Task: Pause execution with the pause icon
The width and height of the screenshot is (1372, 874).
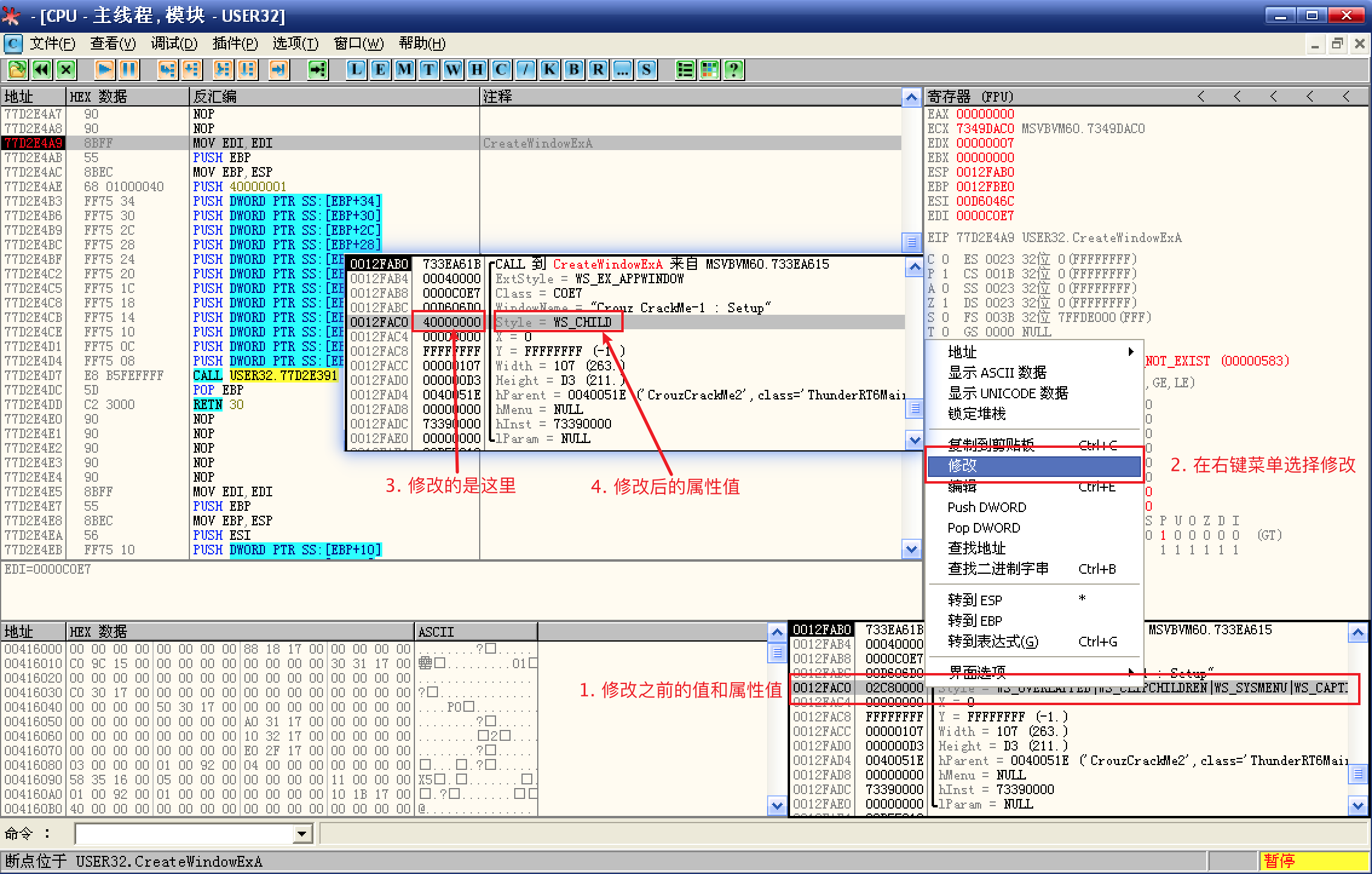Action: click(128, 70)
